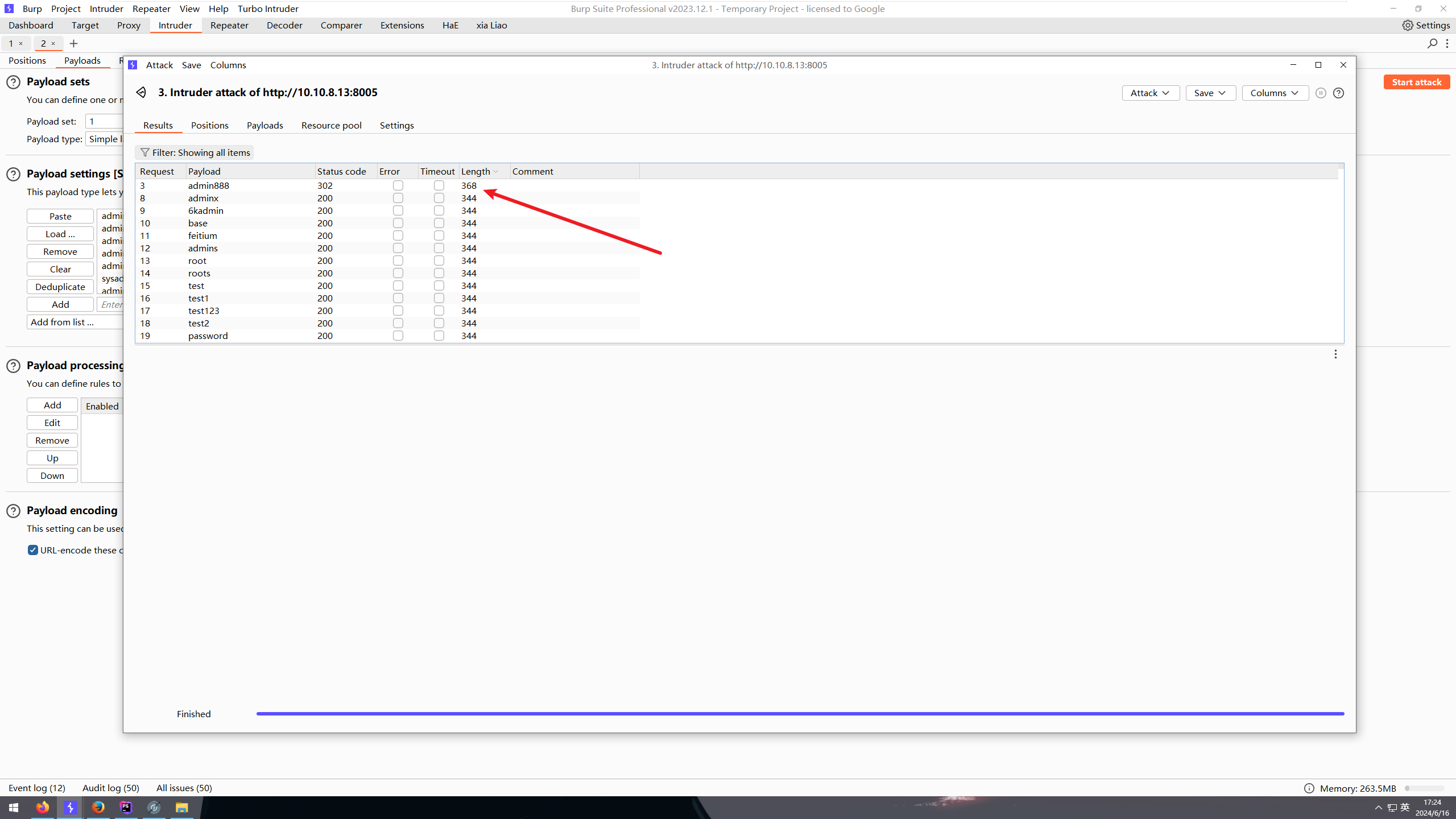
Task: Open the Audit log (50) panel
Action: 111,788
